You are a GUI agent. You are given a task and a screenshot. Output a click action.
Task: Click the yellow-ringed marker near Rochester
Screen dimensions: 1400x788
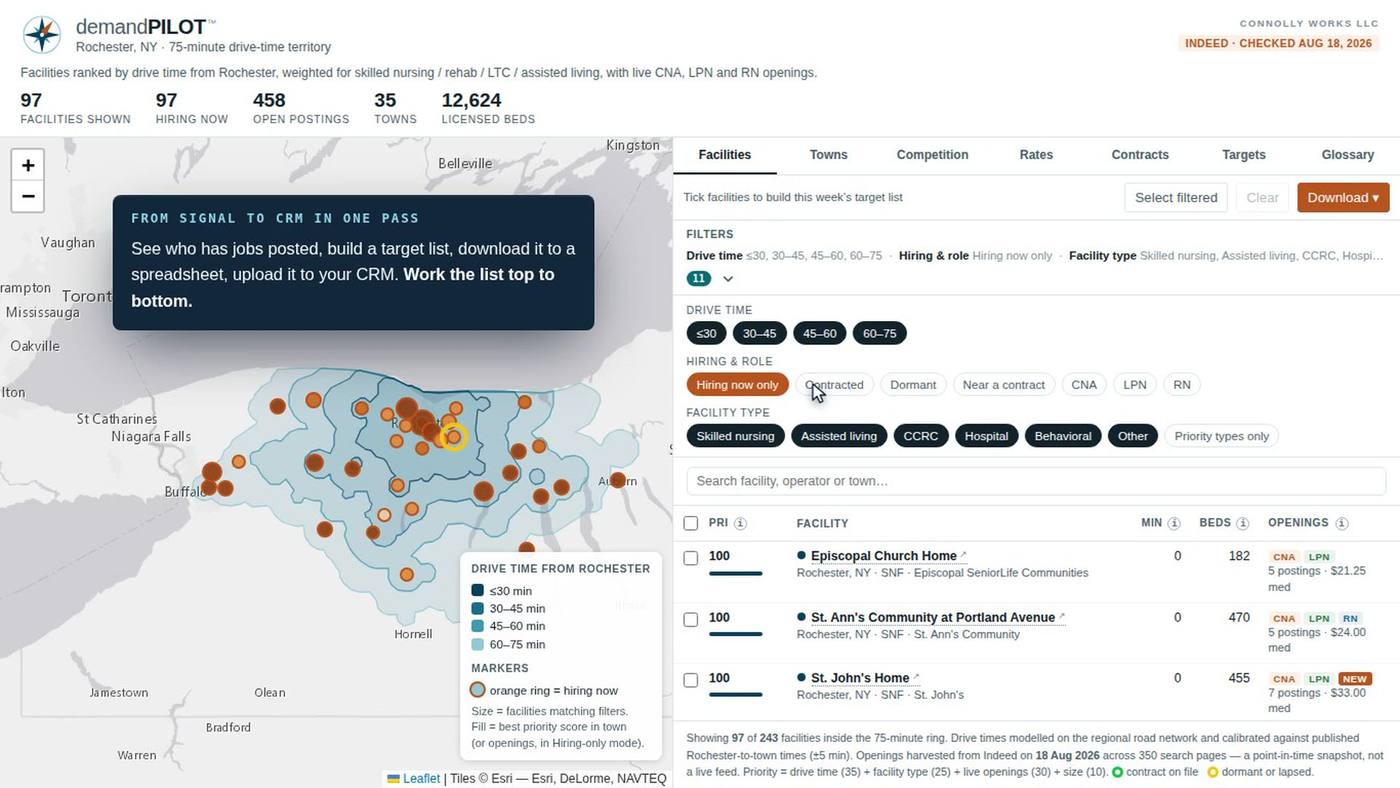tap(453, 437)
